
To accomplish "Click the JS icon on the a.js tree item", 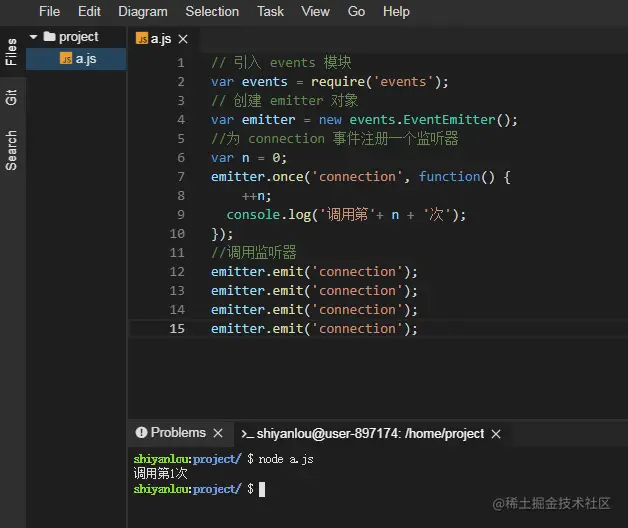I will click(66, 58).
